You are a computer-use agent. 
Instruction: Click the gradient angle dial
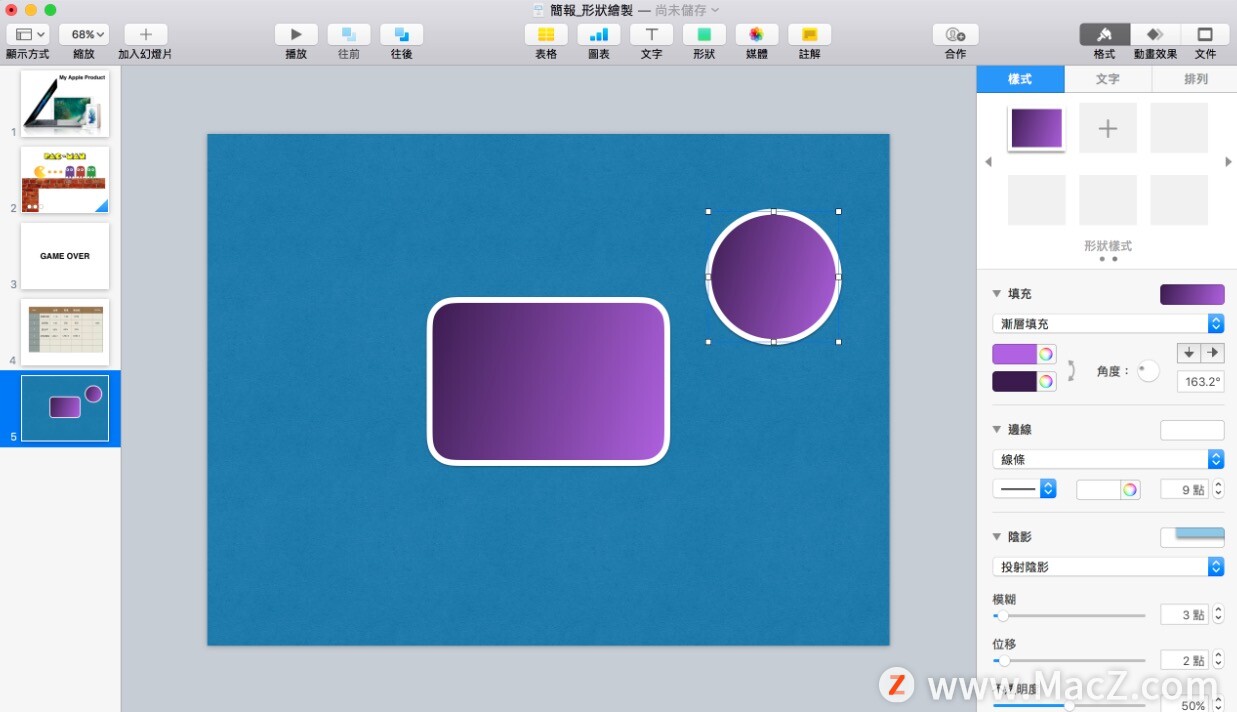click(1148, 371)
